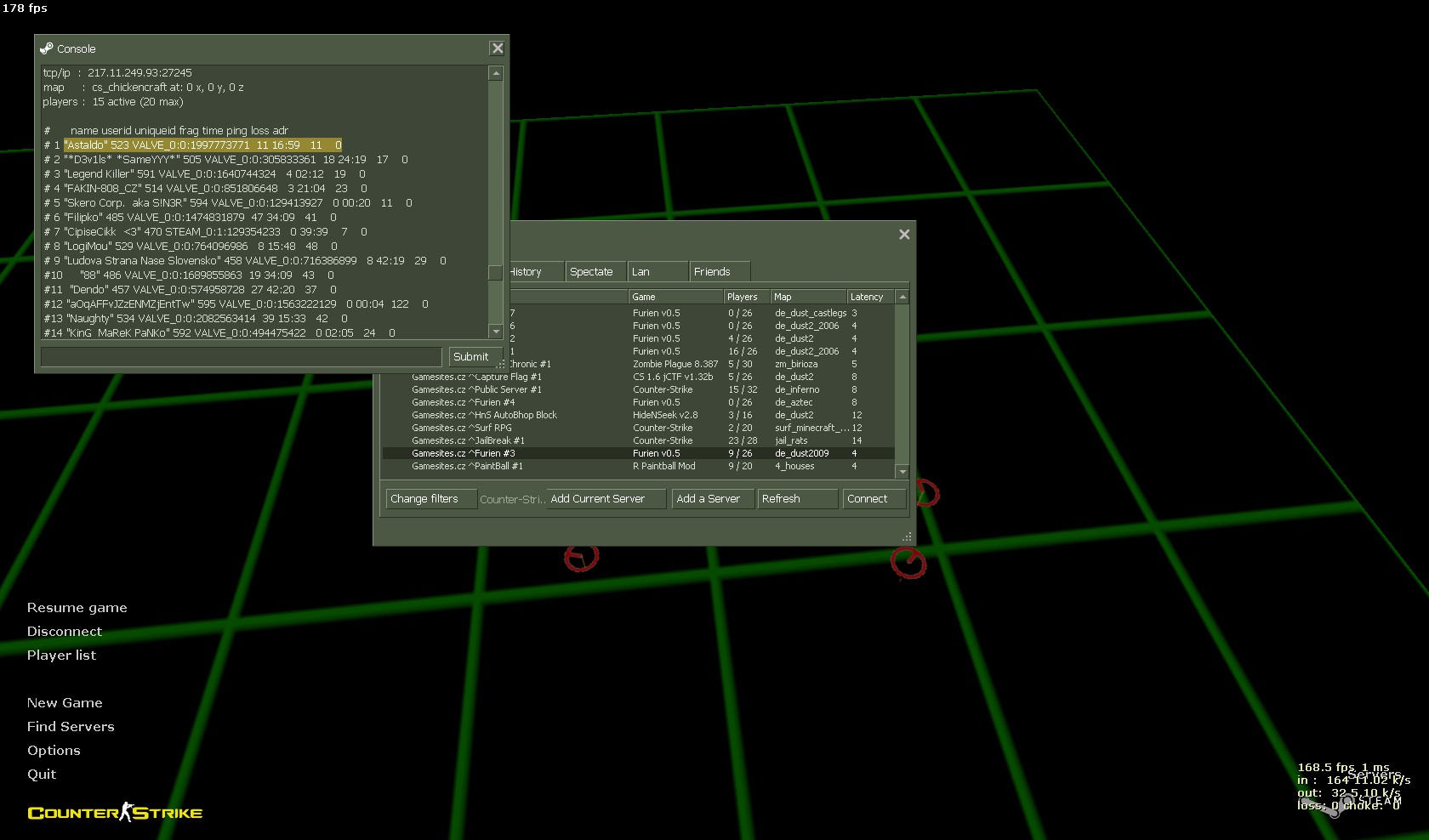The image size is (1429, 840).
Task: Select console line for "LogiMou"
Action: pos(191,247)
